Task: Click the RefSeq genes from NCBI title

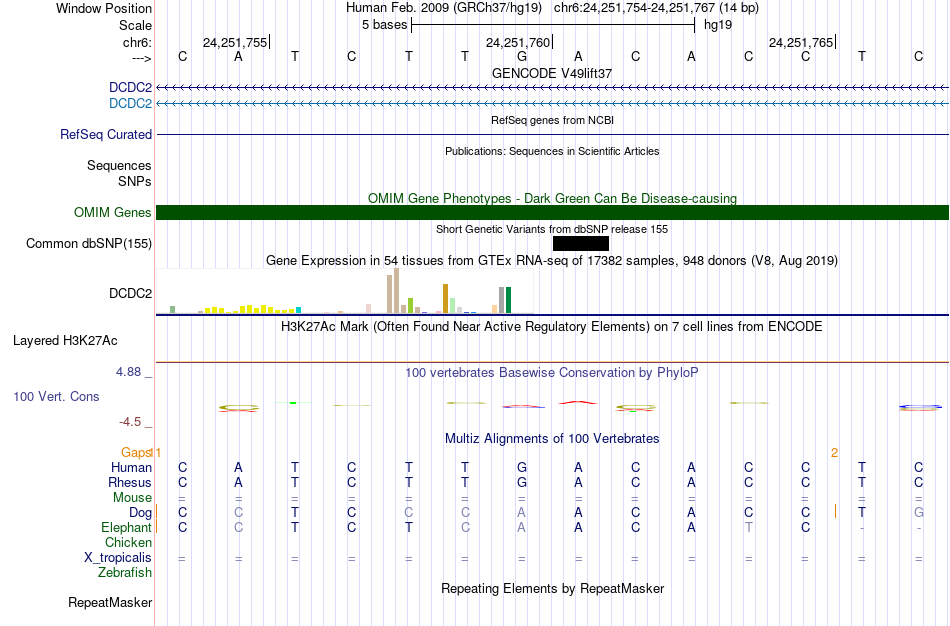Action: click(553, 120)
